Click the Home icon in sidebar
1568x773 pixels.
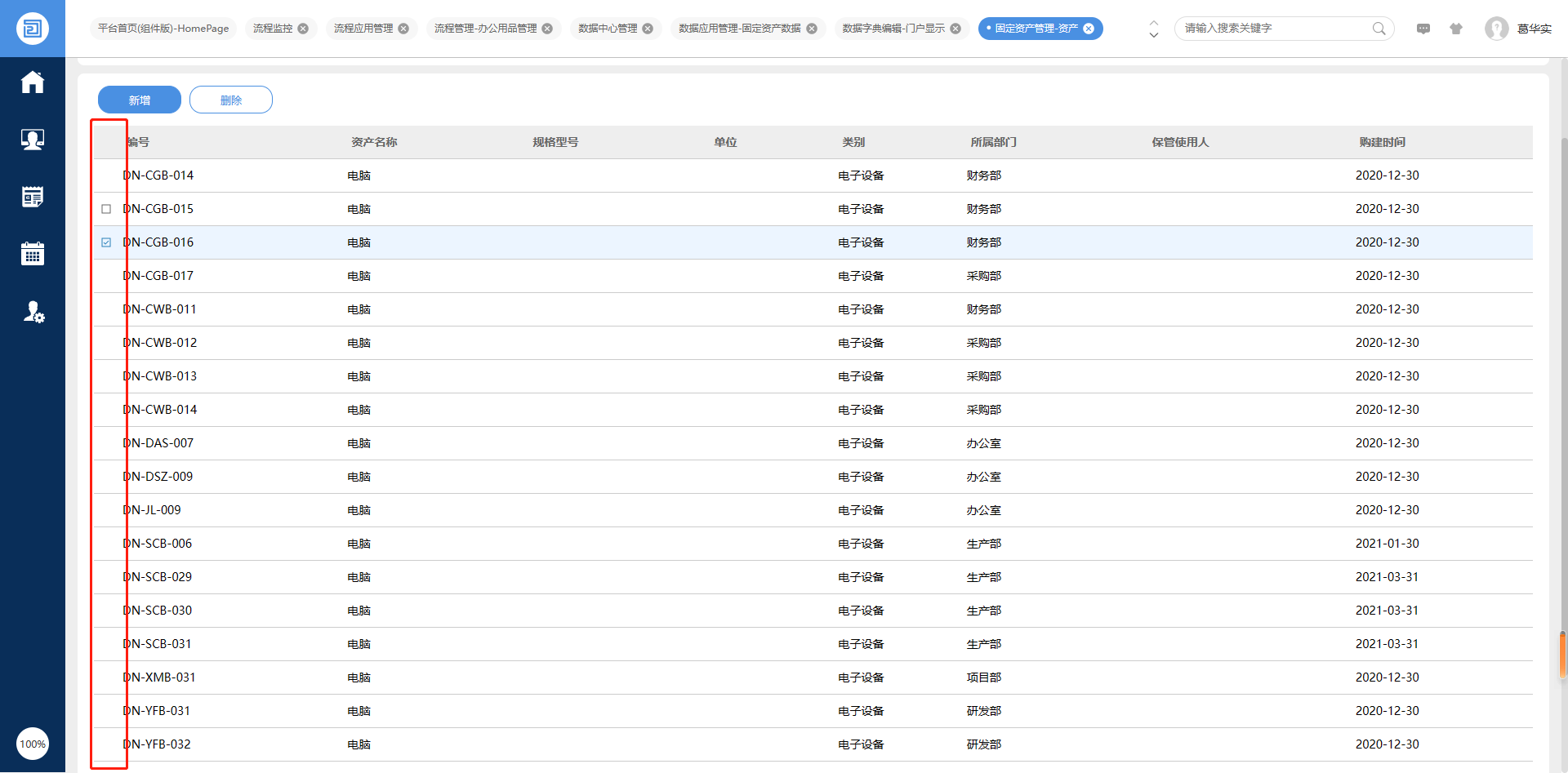click(33, 82)
